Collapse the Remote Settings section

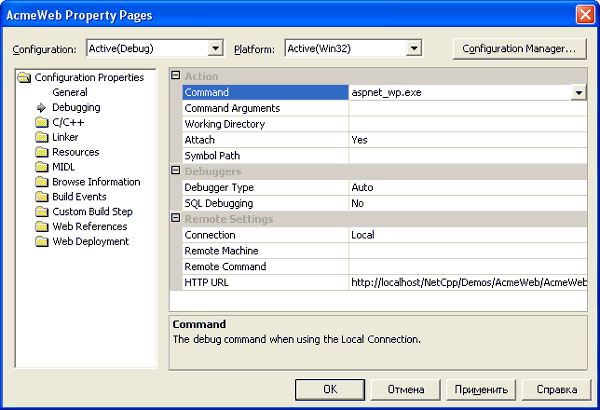click(176, 219)
